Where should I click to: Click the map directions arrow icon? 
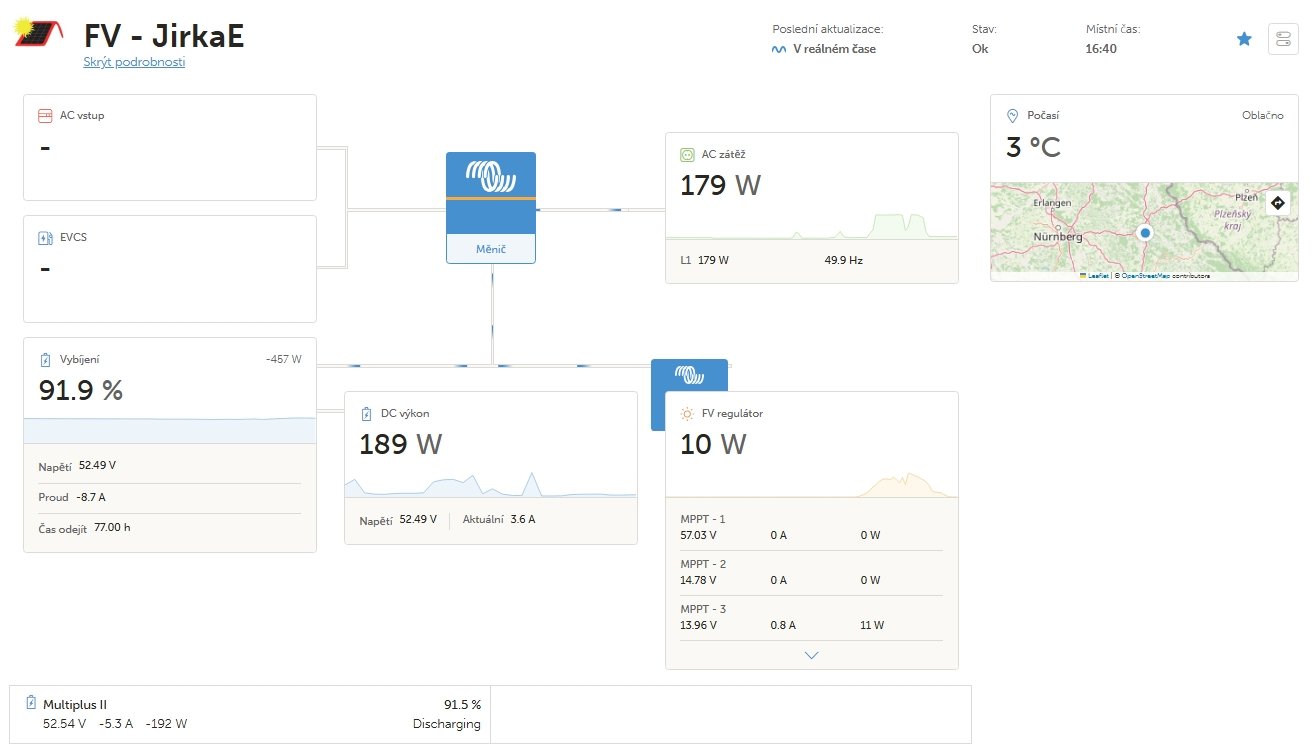pos(1277,203)
